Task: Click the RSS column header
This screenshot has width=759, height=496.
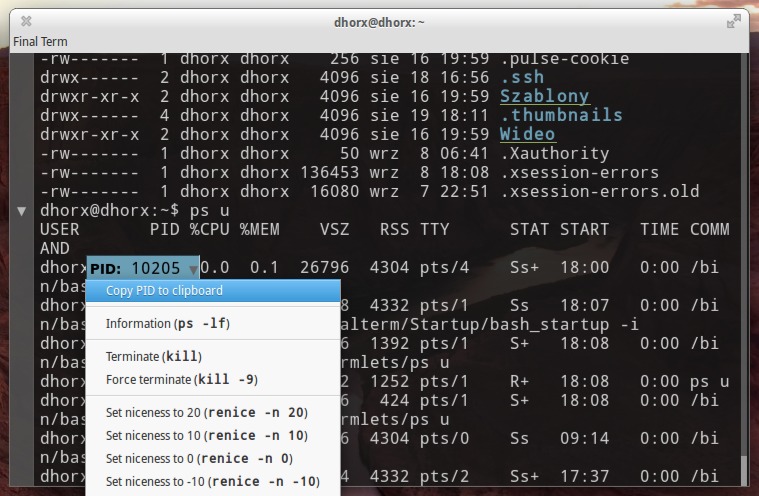Action: tap(395, 229)
